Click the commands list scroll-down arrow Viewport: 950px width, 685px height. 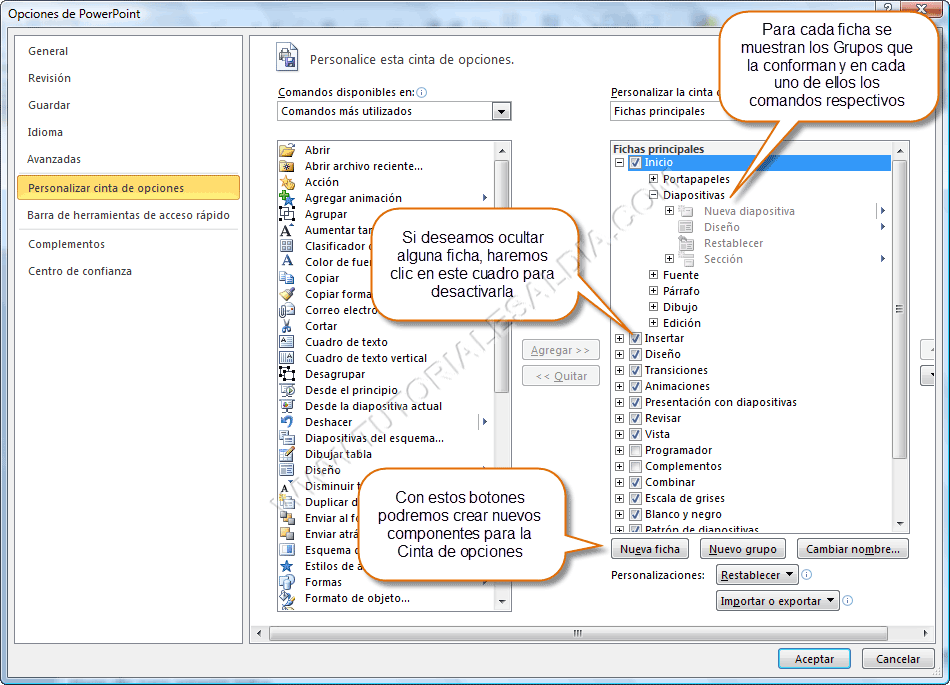[502, 601]
